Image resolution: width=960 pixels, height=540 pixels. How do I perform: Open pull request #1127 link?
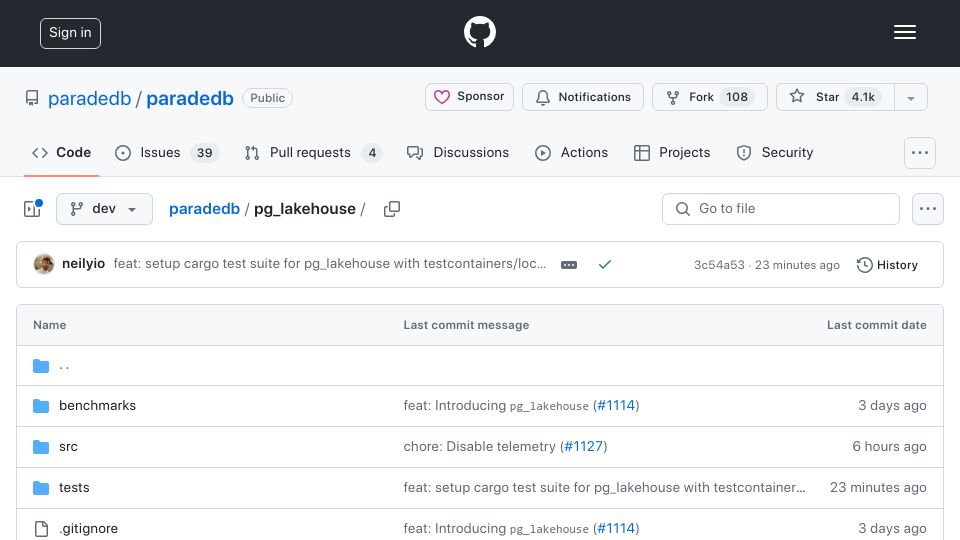click(x=583, y=446)
